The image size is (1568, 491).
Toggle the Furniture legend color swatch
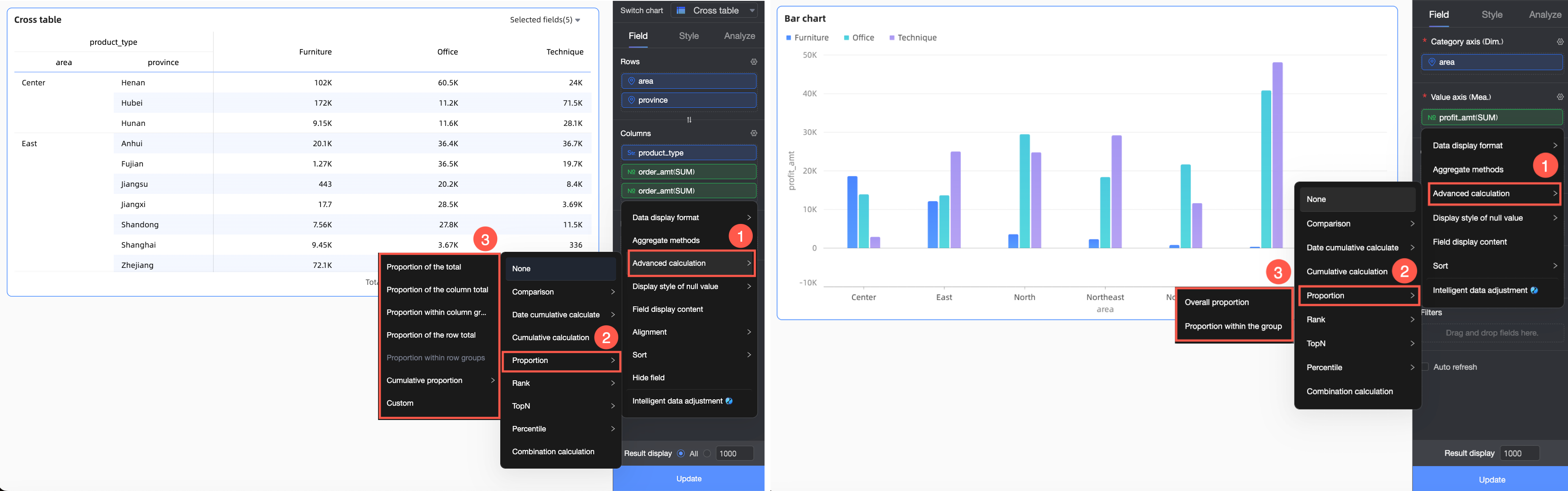(x=788, y=38)
